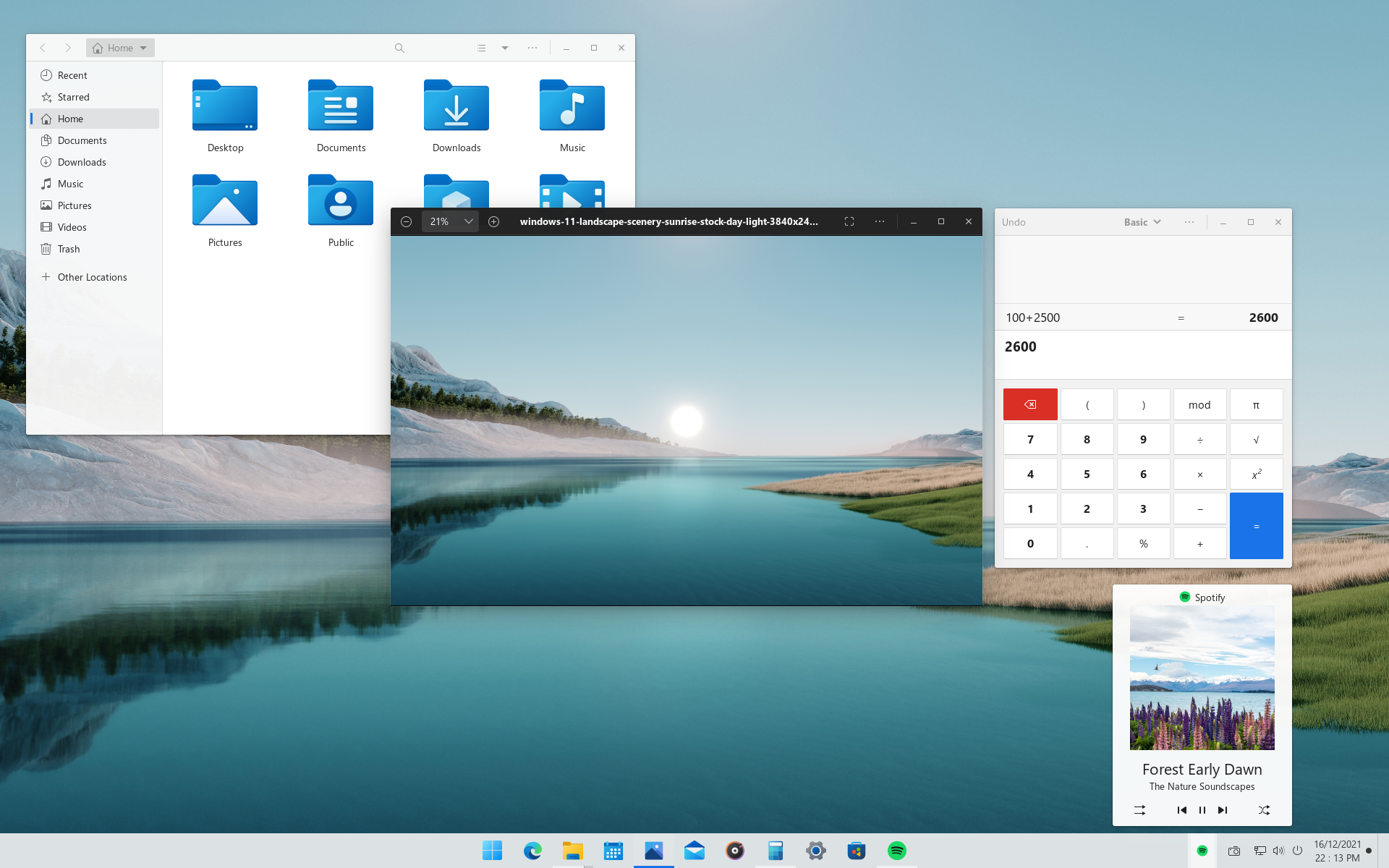Click the x squared button

click(1256, 474)
